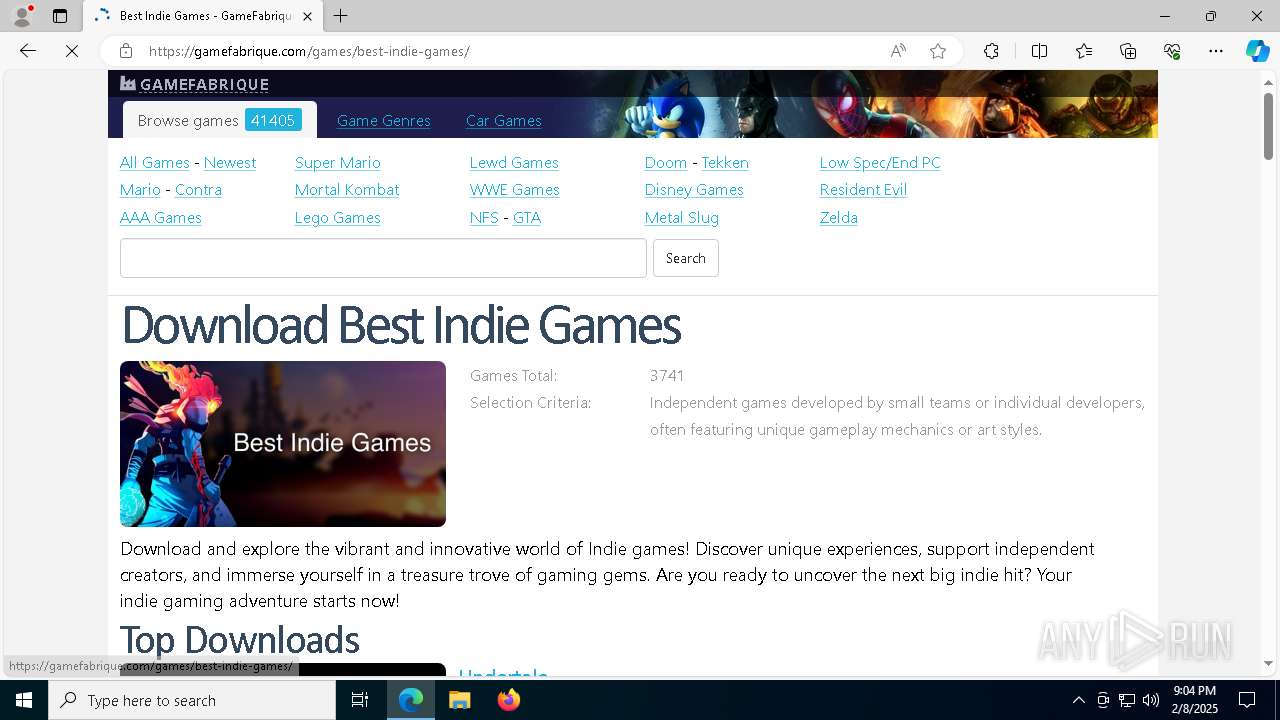Screen dimensions: 1280x720
Task: Open File Explorer taskbar icon
Action: [x=460, y=700]
